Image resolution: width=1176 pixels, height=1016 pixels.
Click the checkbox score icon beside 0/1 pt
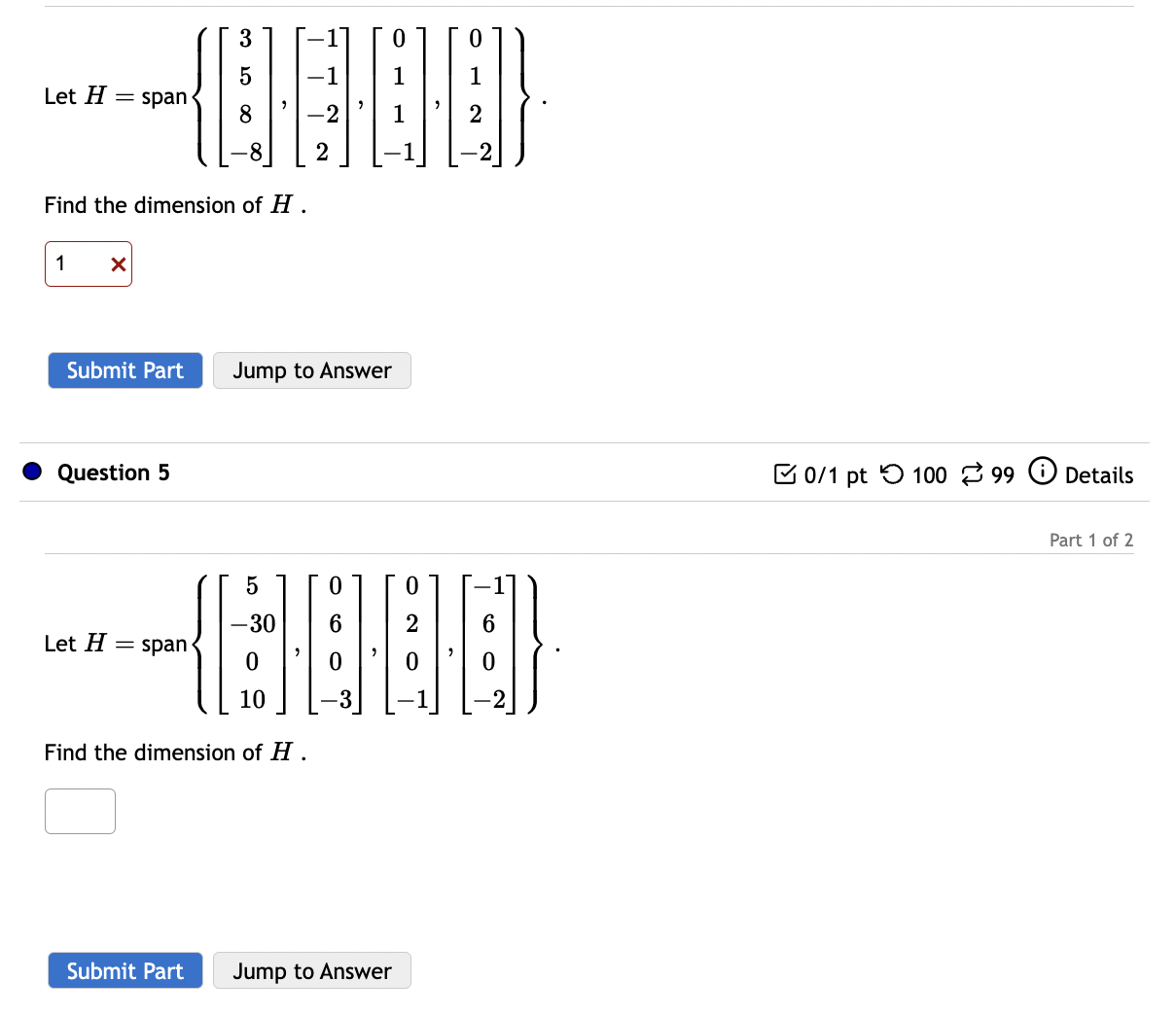point(784,474)
